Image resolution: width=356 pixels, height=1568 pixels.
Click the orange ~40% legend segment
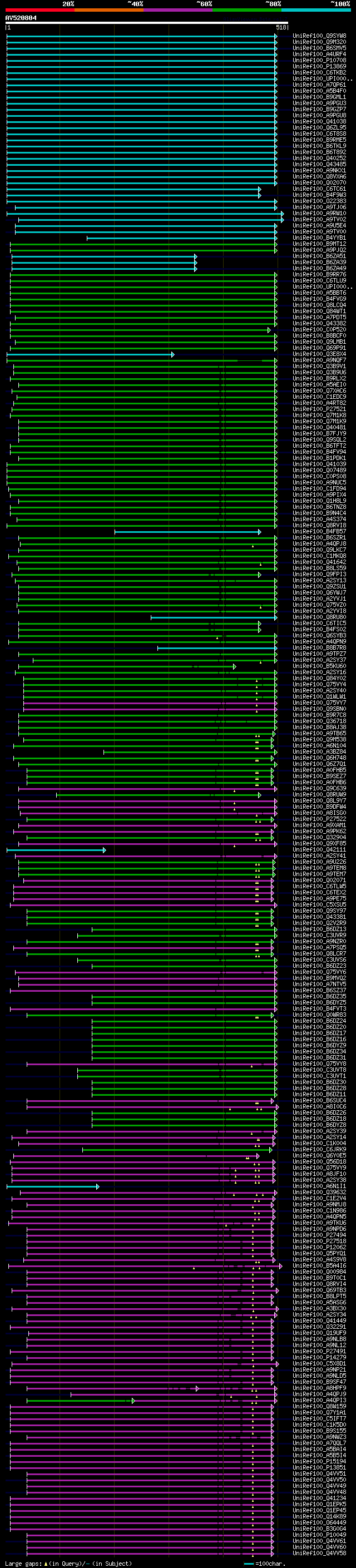click(x=109, y=10)
